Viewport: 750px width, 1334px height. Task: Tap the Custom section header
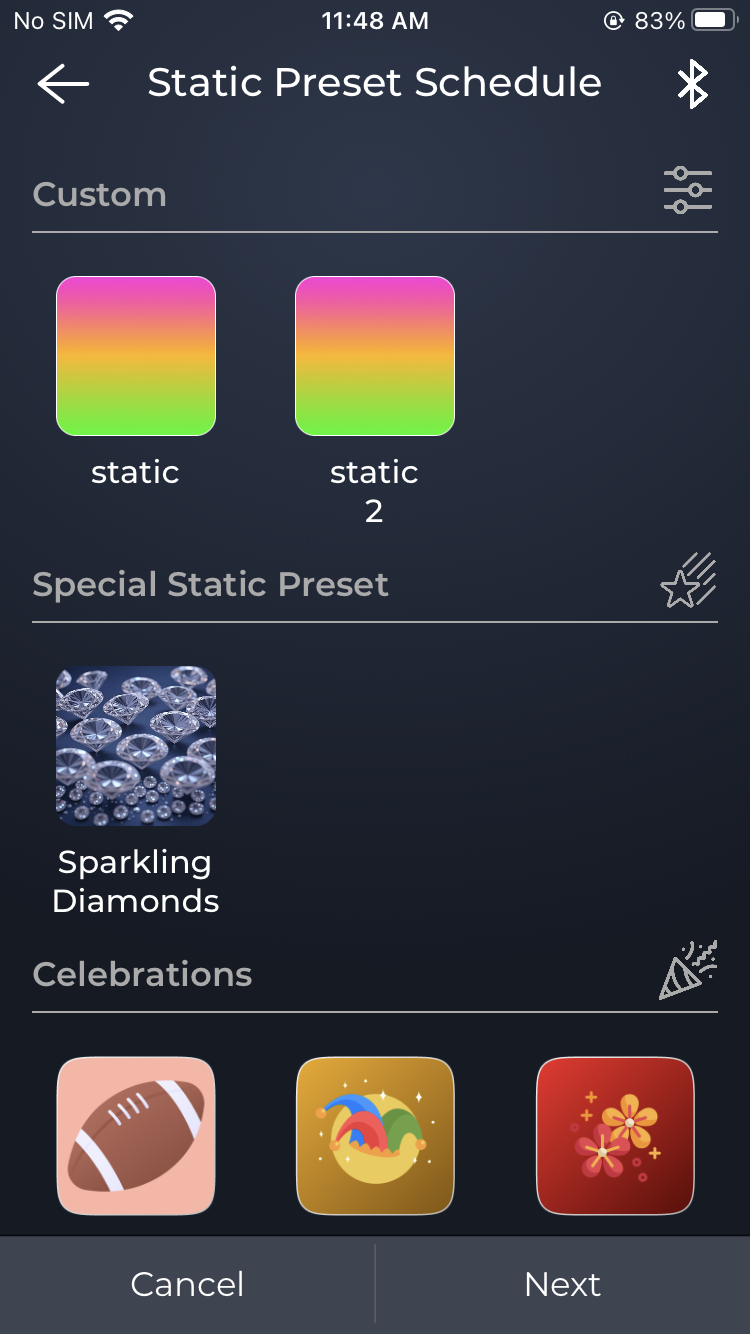pyautogui.click(x=100, y=194)
